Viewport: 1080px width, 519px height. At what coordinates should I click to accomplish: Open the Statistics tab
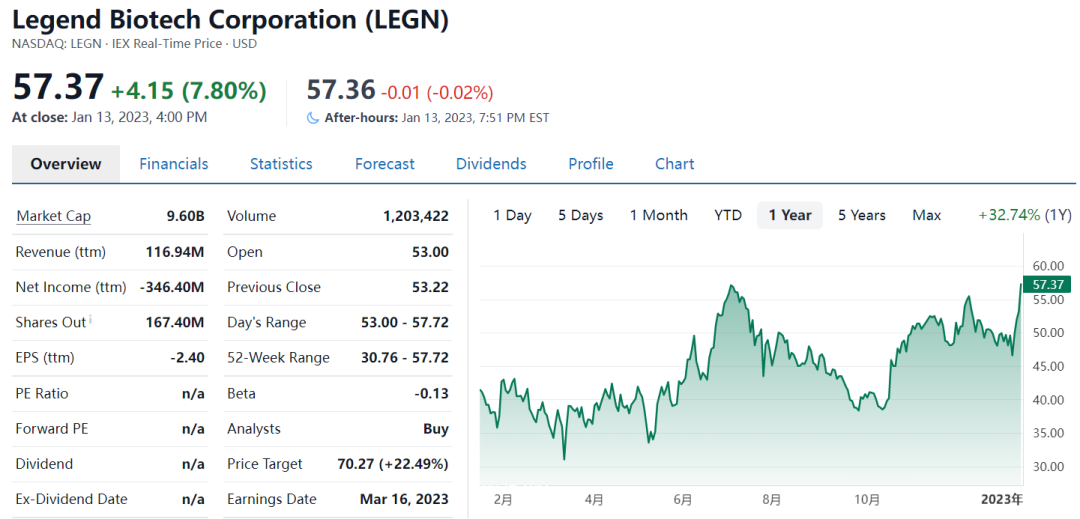281,164
